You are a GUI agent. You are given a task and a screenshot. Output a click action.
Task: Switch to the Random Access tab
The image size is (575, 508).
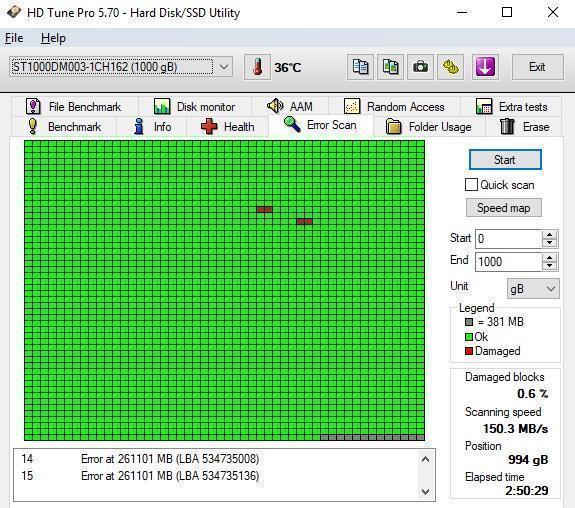pyautogui.click(x=394, y=107)
